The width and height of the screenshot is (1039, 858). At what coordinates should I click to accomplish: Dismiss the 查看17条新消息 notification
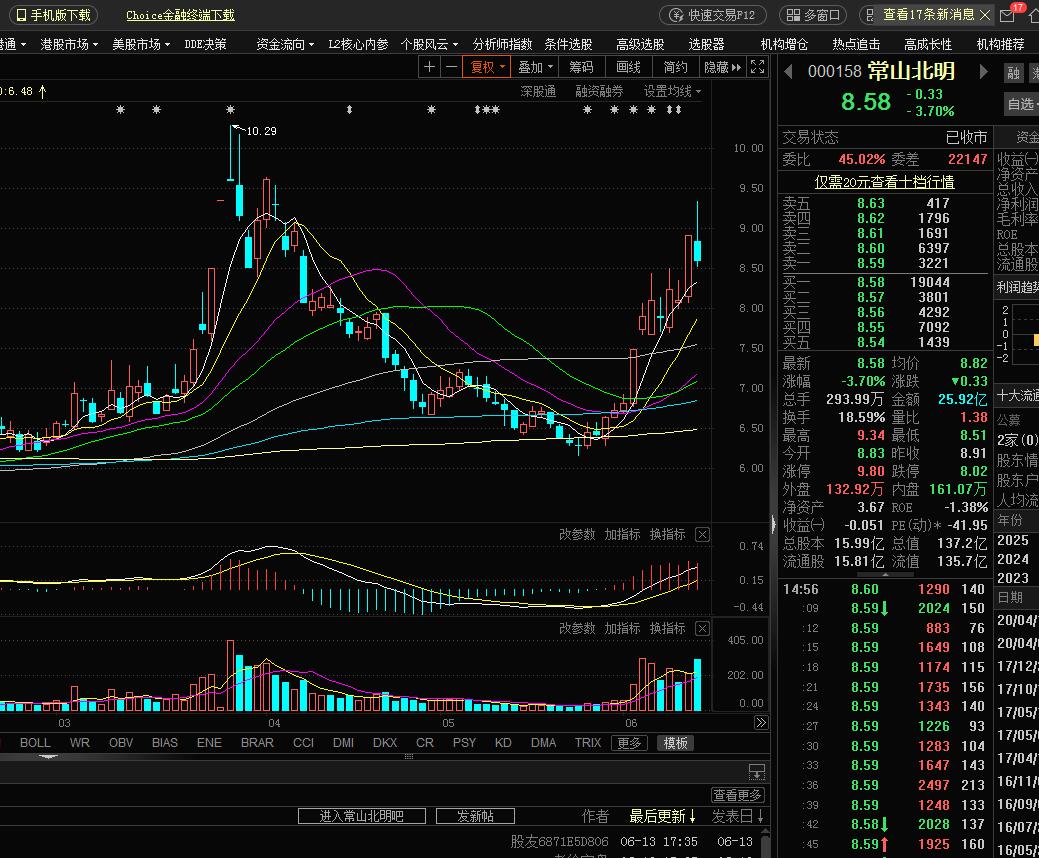coord(985,15)
